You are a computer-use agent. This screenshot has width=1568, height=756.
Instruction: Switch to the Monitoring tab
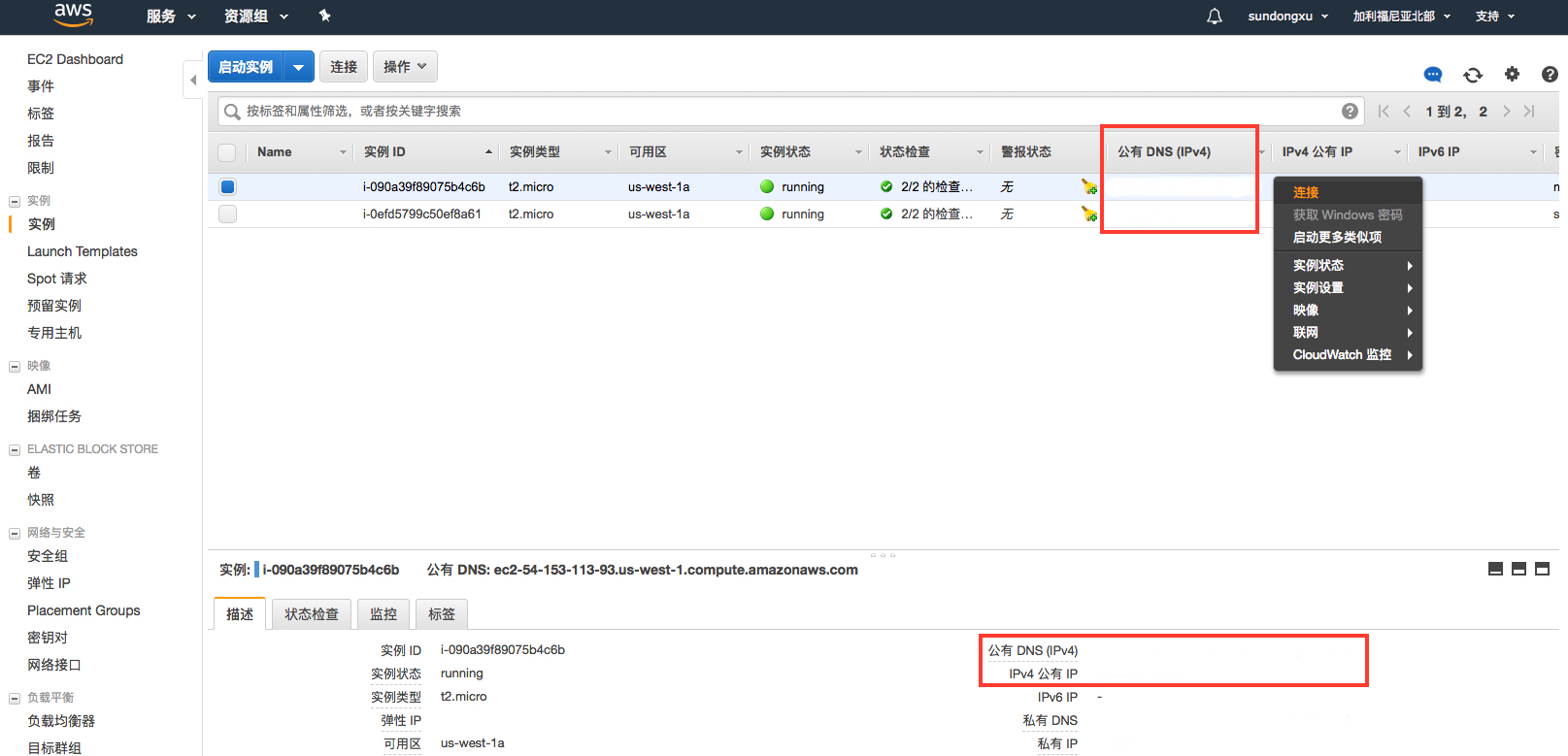tap(384, 614)
